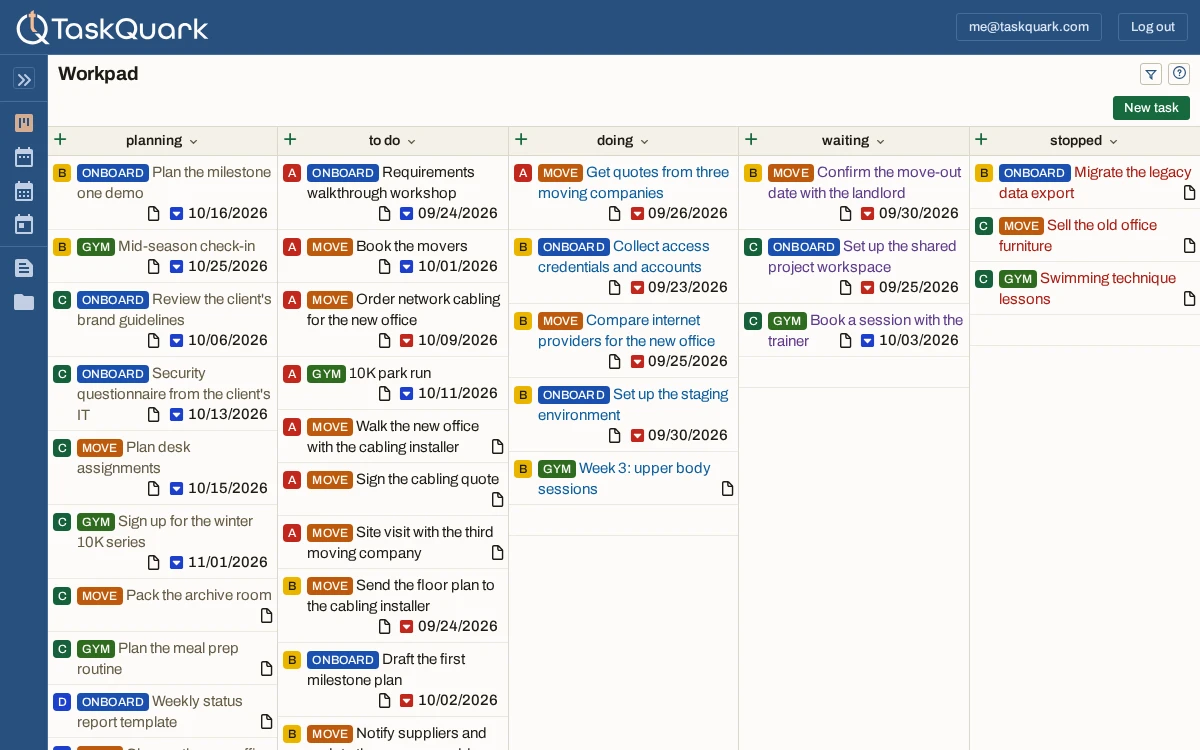Viewport: 1200px width, 750px height.
Task: Open note icon on Migrate the legacy data export
Action: pyautogui.click(x=1189, y=193)
